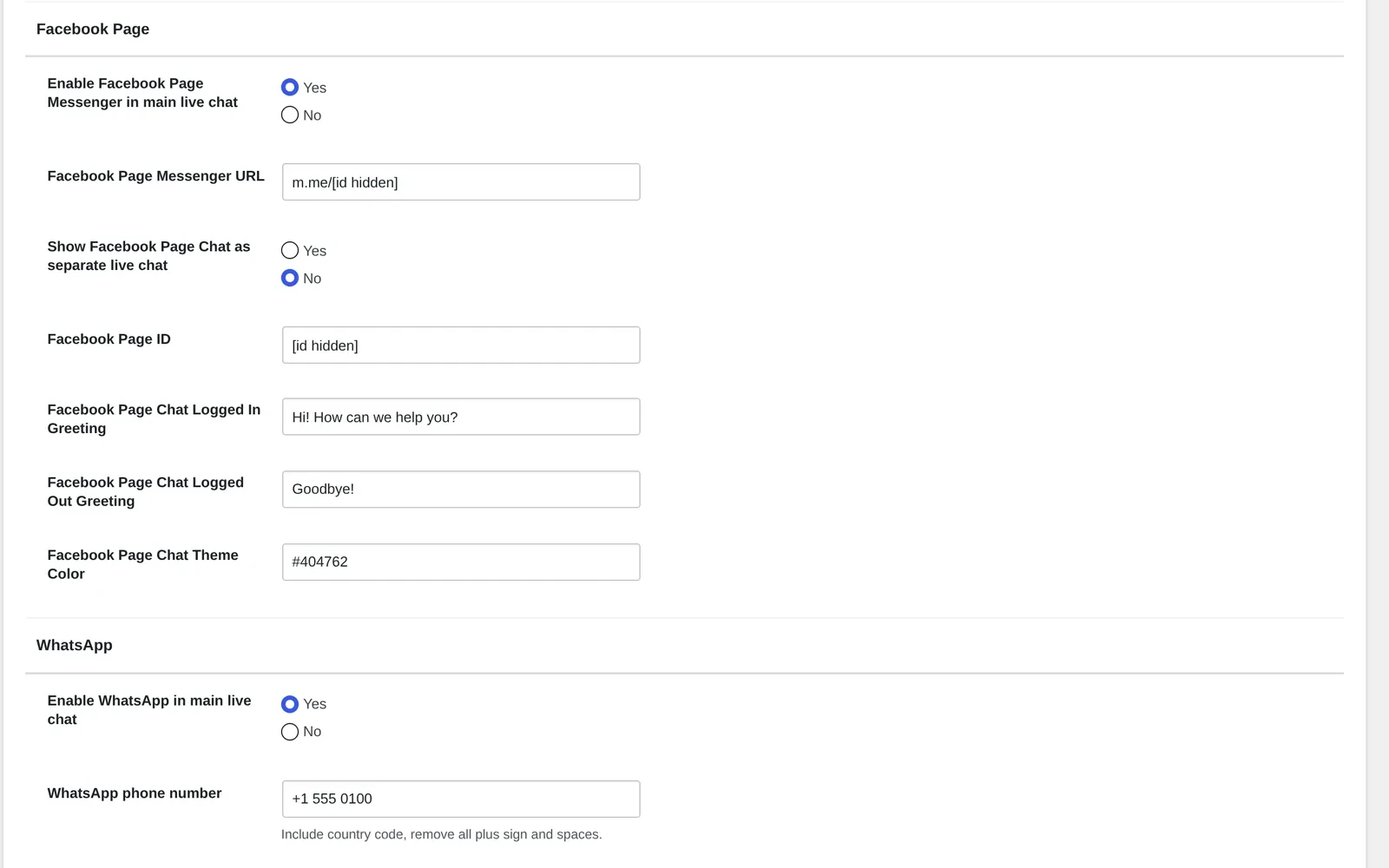Click the WhatsApp section heading
Viewport: 1389px width, 868px height.
(x=75, y=646)
